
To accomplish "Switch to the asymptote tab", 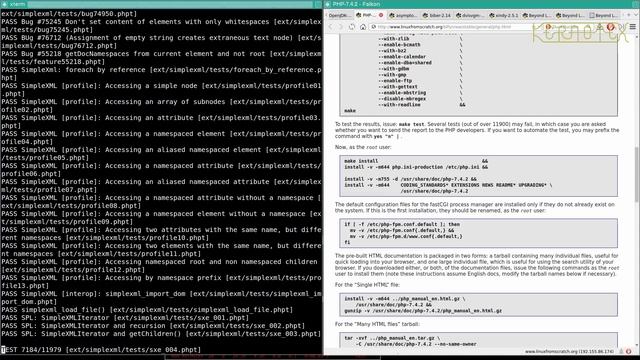I will click(403, 15).
